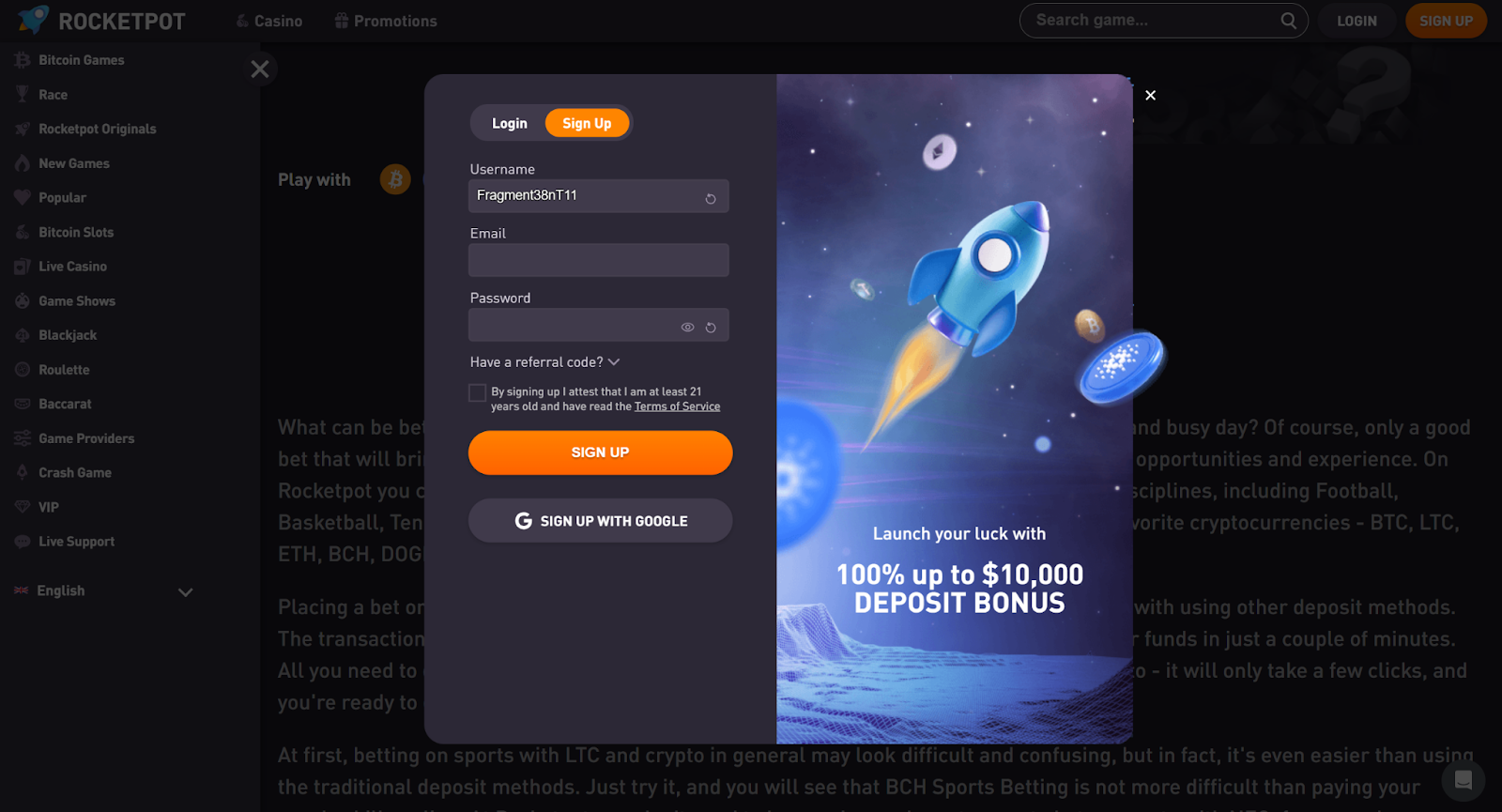Open the Casino menu in header

point(268,21)
